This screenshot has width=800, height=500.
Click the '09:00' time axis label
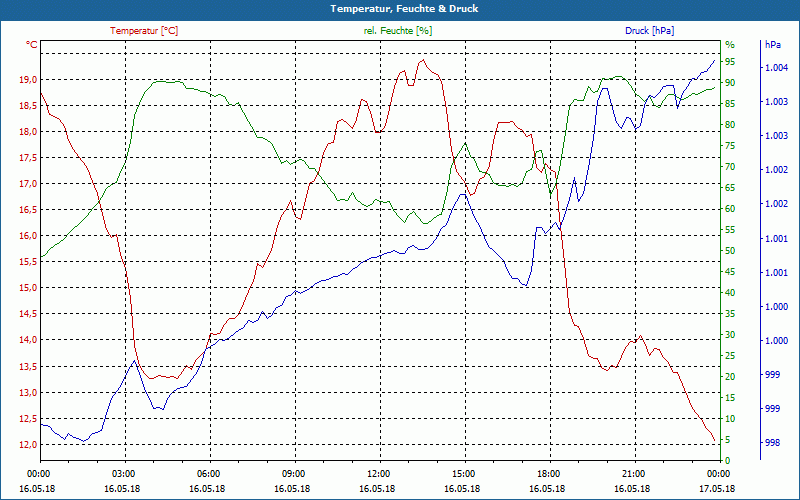(x=292, y=473)
